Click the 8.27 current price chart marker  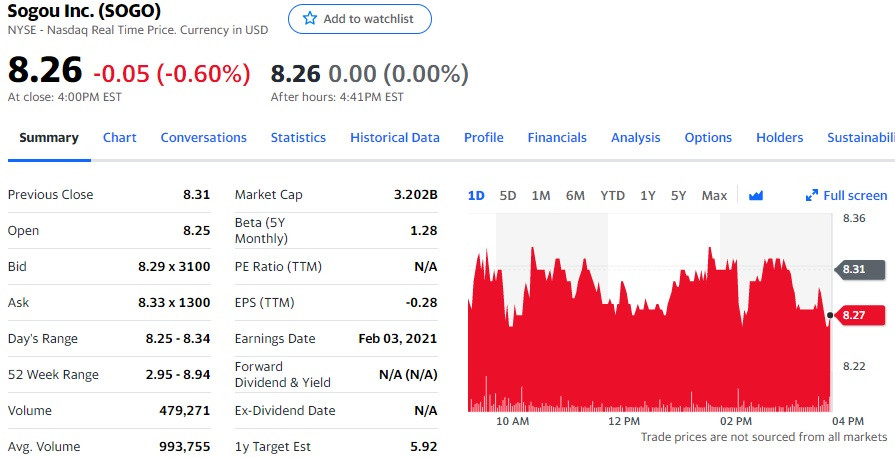click(860, 315)
